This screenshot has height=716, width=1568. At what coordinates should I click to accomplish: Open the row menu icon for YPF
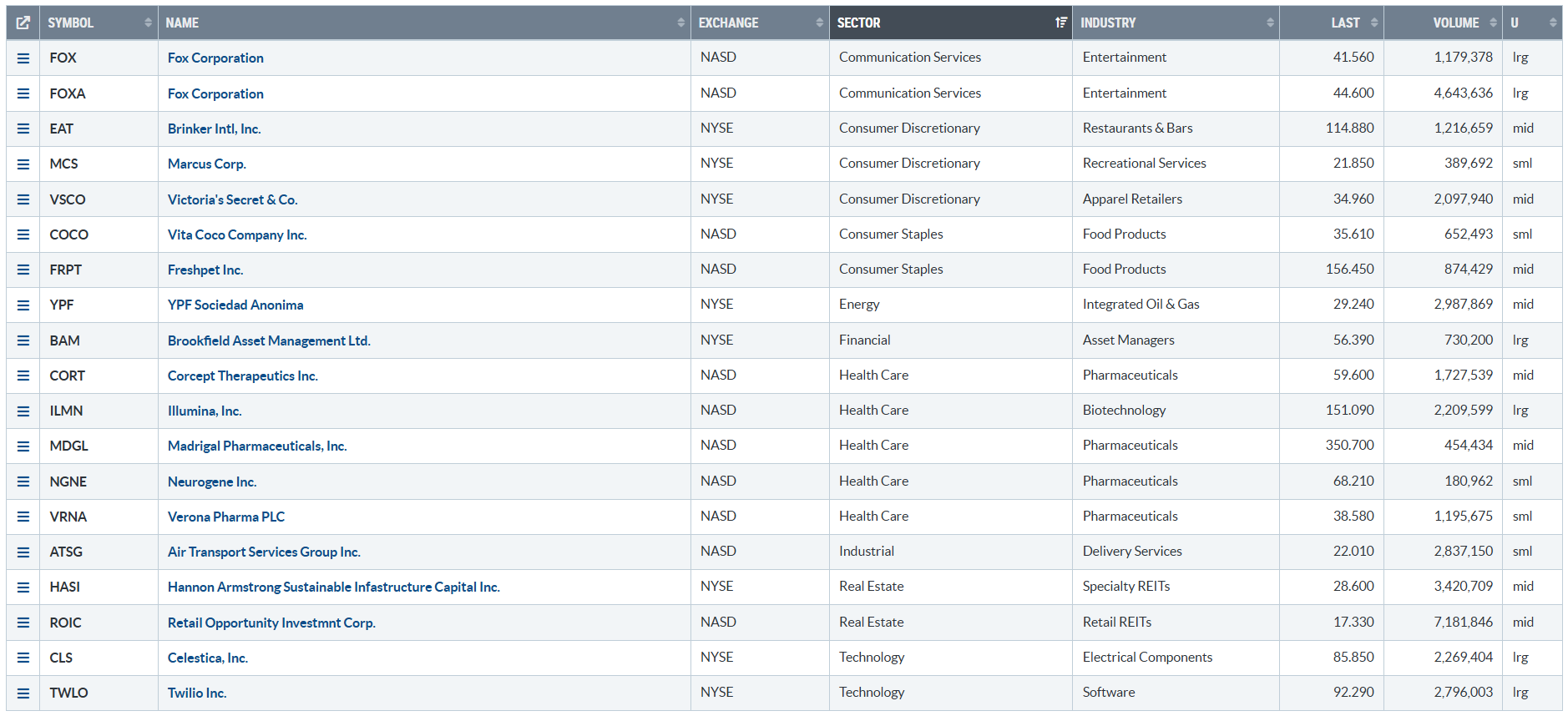[23, 305]
